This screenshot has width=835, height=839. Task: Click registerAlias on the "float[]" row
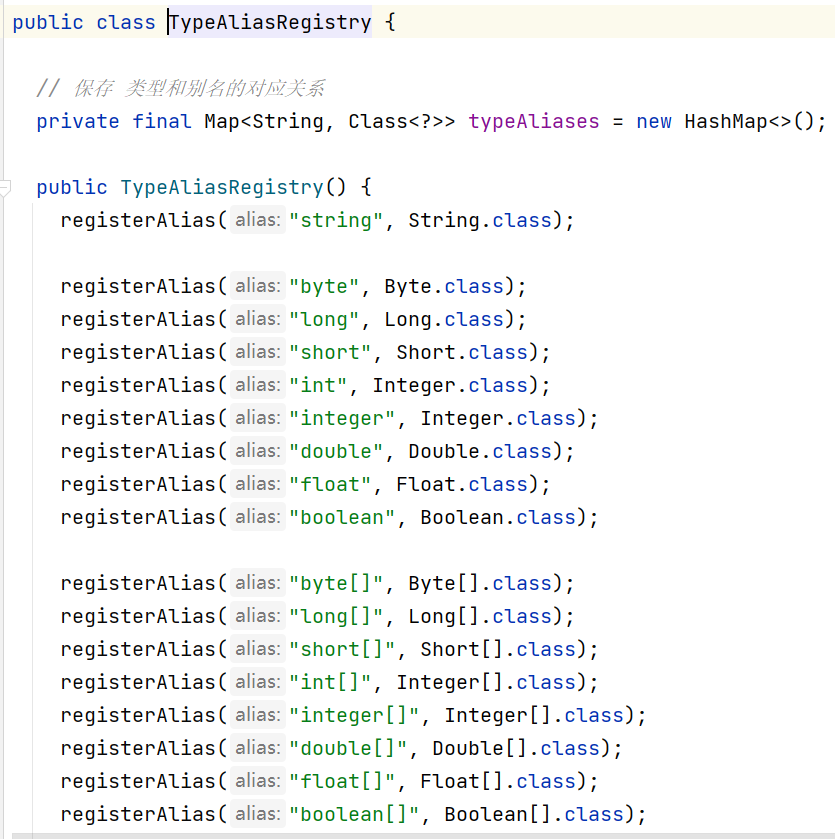click(137, 782)
